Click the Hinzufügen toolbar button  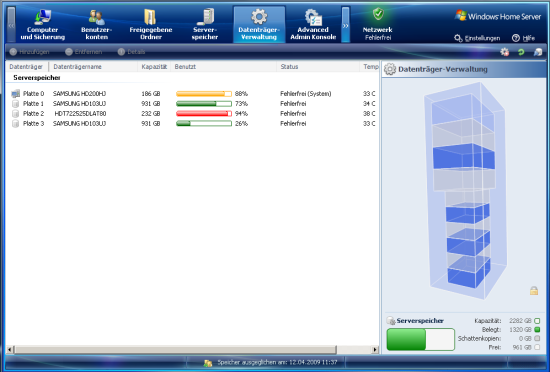[29, 52]
